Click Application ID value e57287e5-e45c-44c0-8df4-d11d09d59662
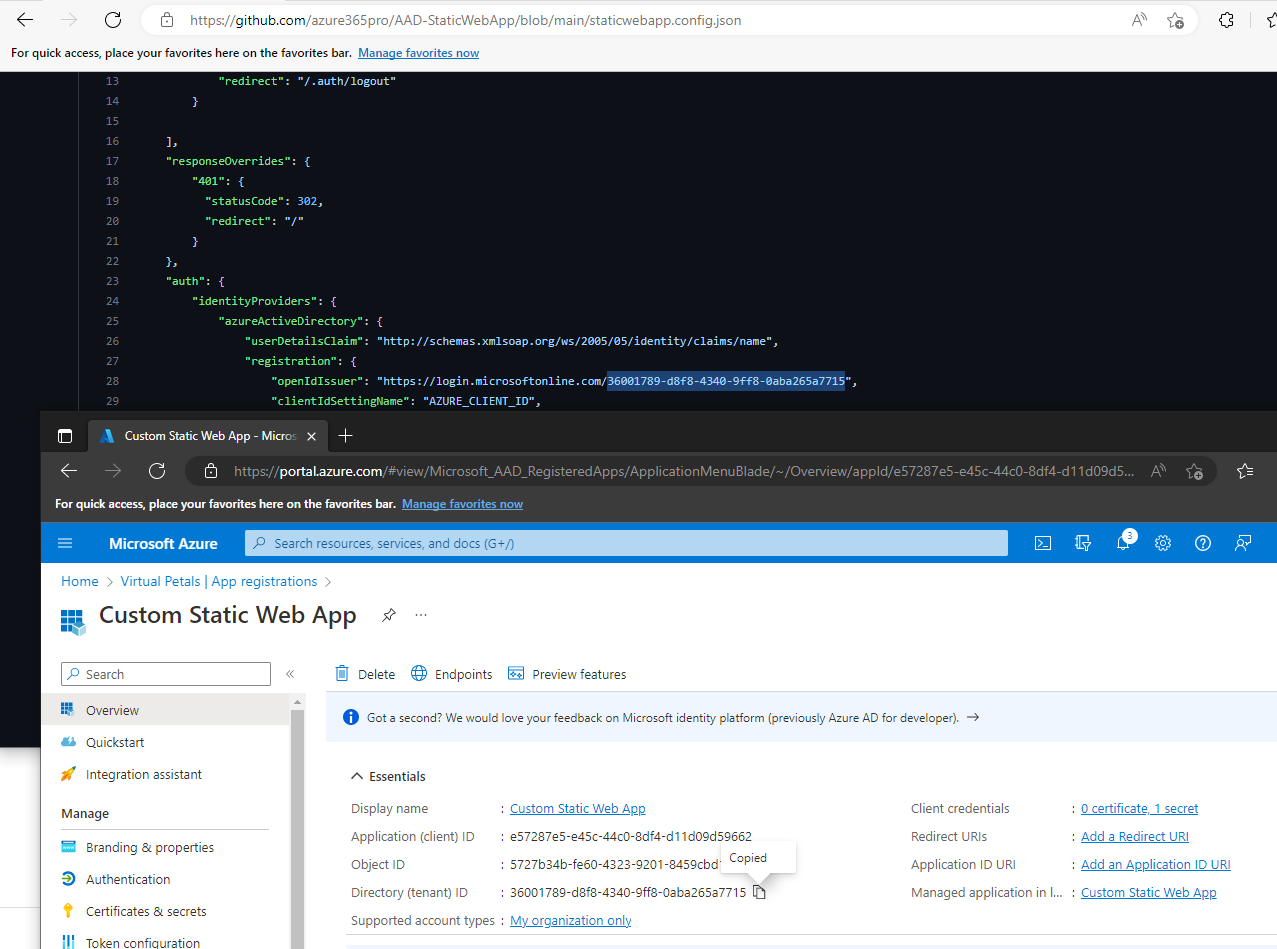 coord(630,836)
